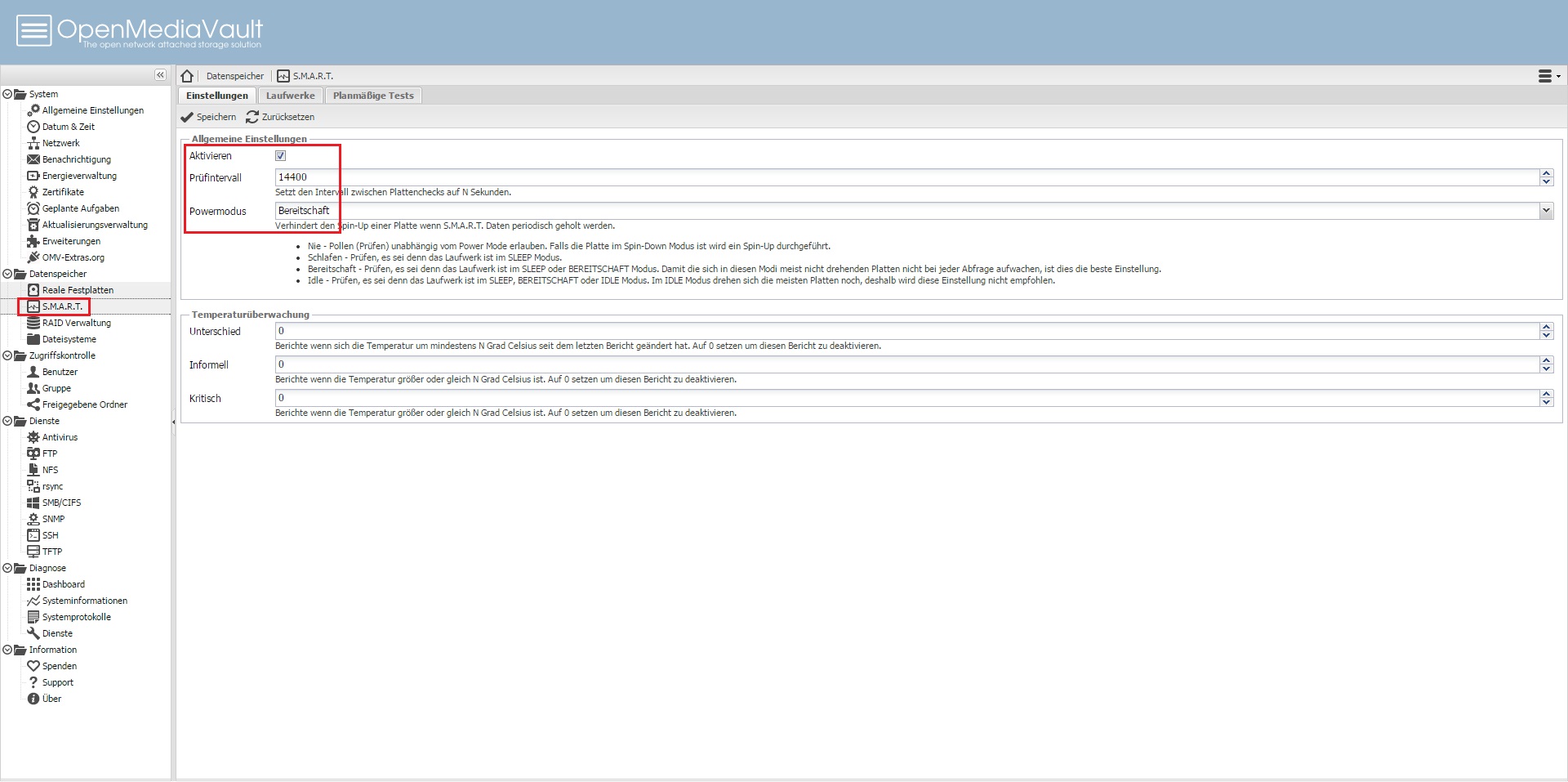Image resolution: width=1568 pixels, height=782 pixels.
Task: Switch to the Laufwerke tab
Action: point(290,96)
